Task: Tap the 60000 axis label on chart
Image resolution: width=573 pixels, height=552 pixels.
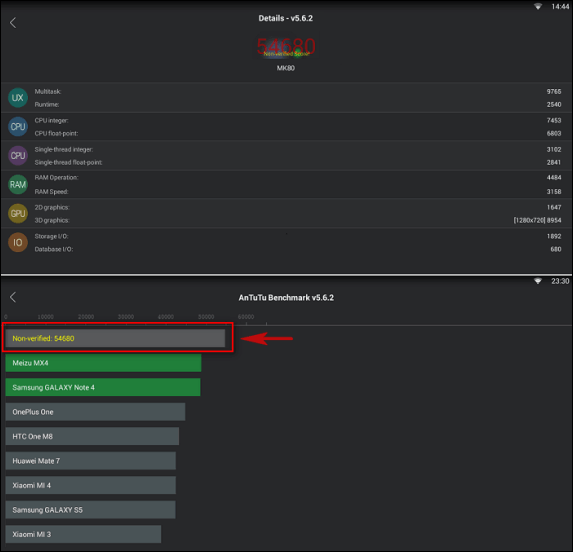Action: pos(246,317)
